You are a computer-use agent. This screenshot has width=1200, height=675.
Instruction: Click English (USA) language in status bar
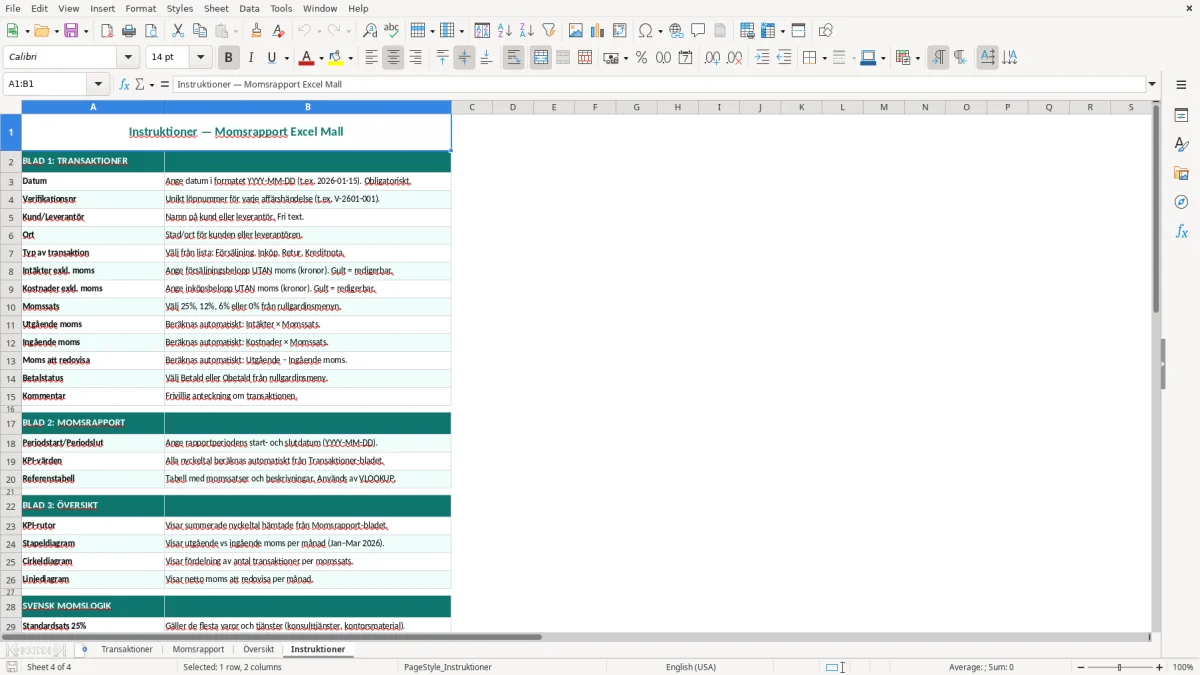click(x=691, y=667)
